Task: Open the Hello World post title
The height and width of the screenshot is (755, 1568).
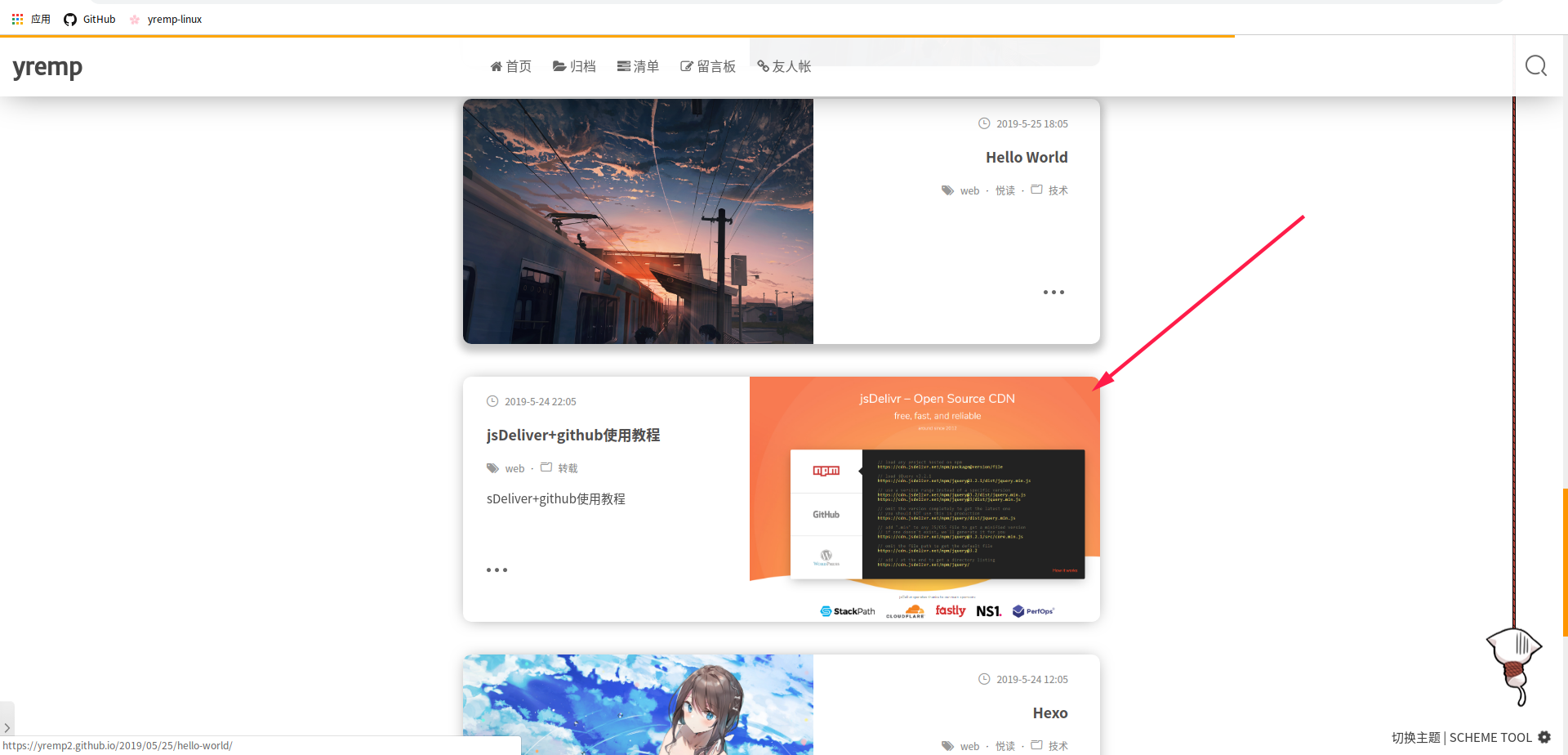Action: click(x=1027, y=157)
